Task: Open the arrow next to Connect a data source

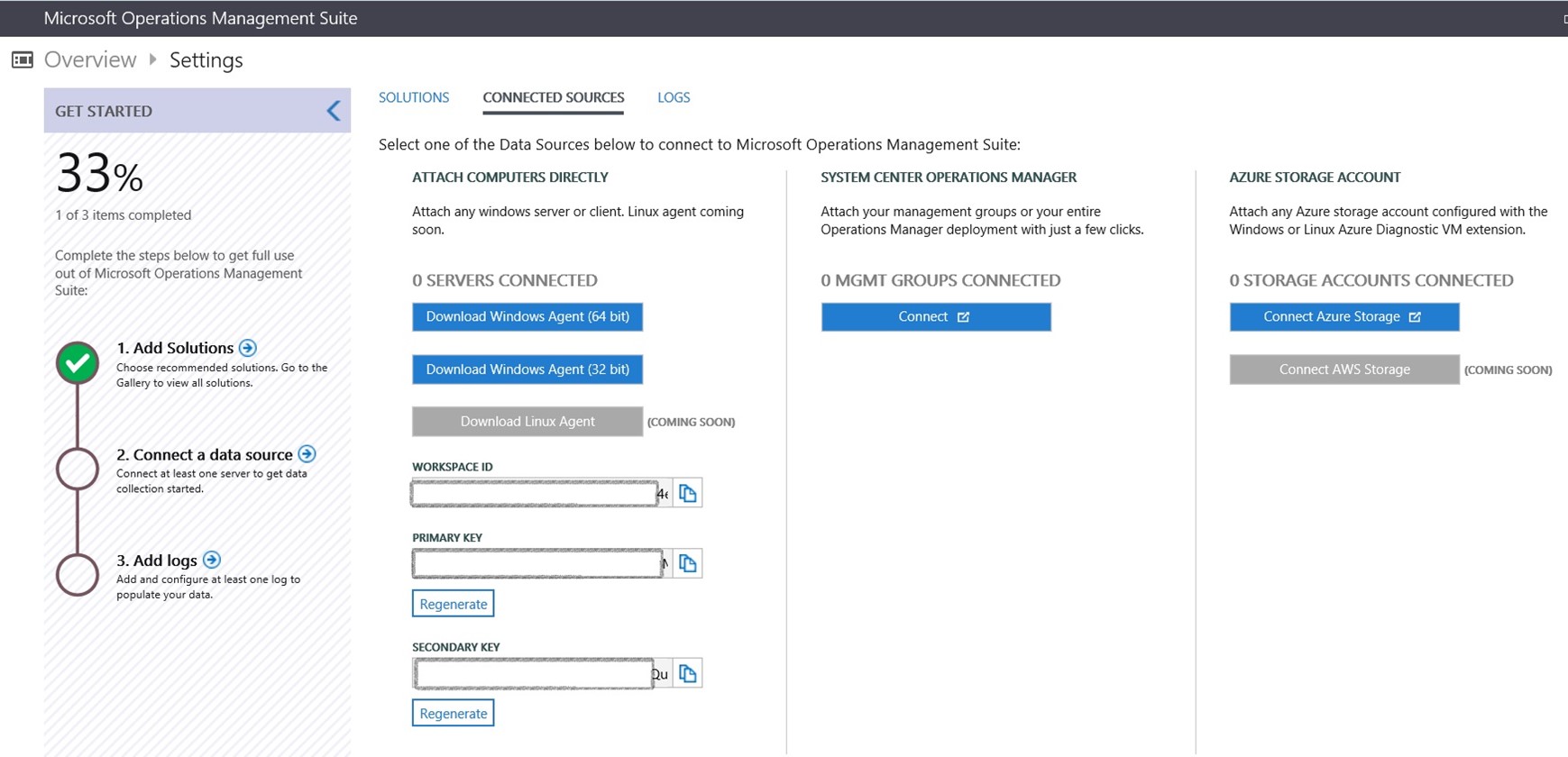Action: (307, 453)
